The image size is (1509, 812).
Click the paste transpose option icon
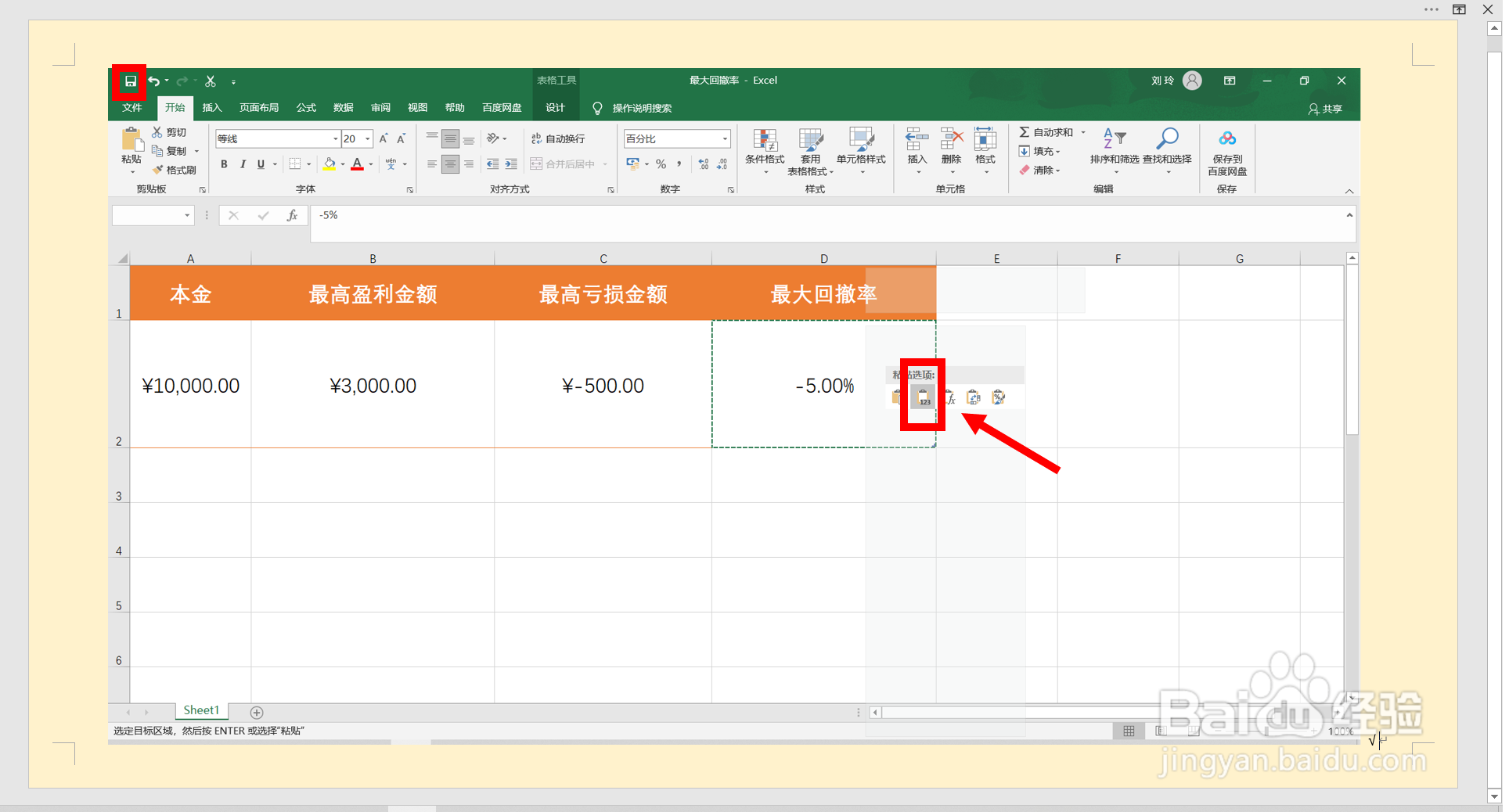[x=974, y=397]
